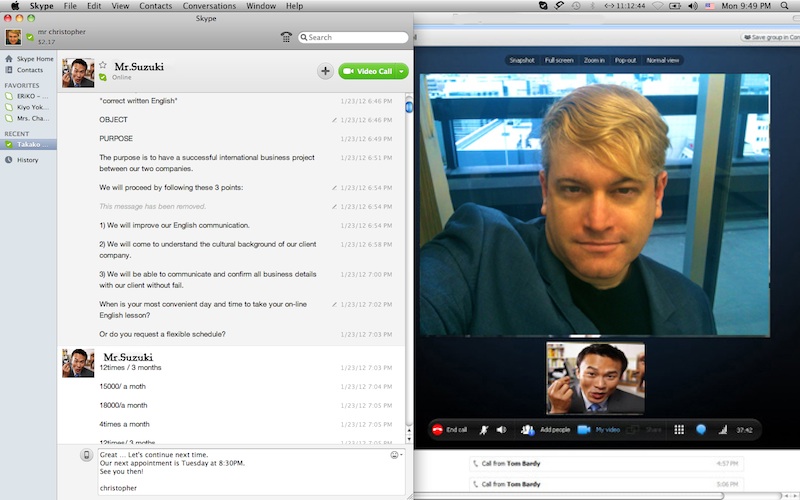This screenshot has height=500, width=800.
Task: Show chat with the blue bubble icon
Action: tap(701, 430)
